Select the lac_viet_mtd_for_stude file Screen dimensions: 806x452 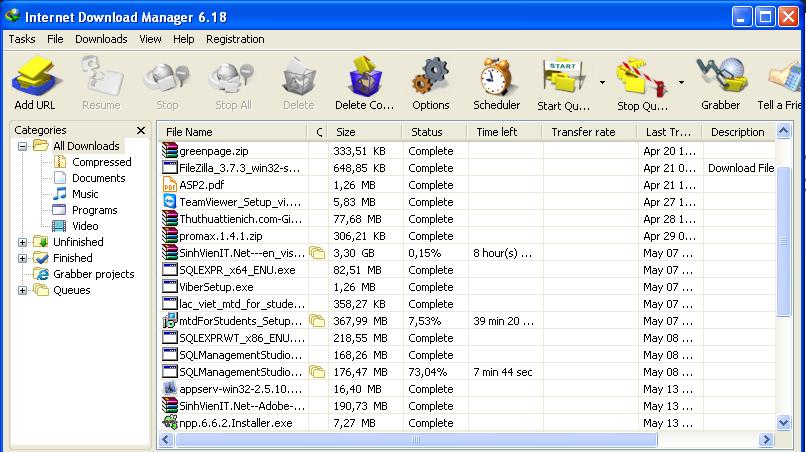tap(242, 304)
